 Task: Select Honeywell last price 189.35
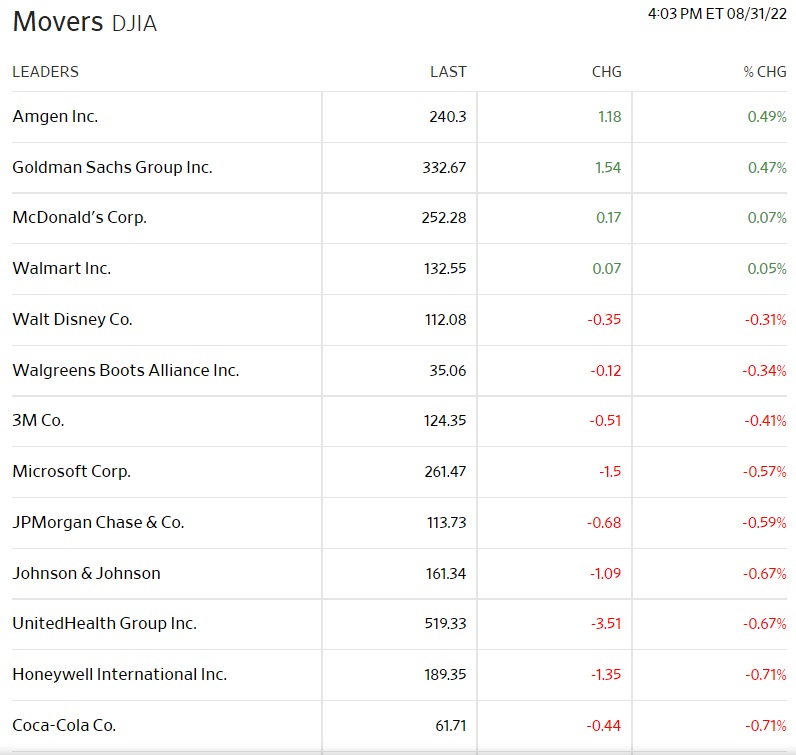point(445,674)
